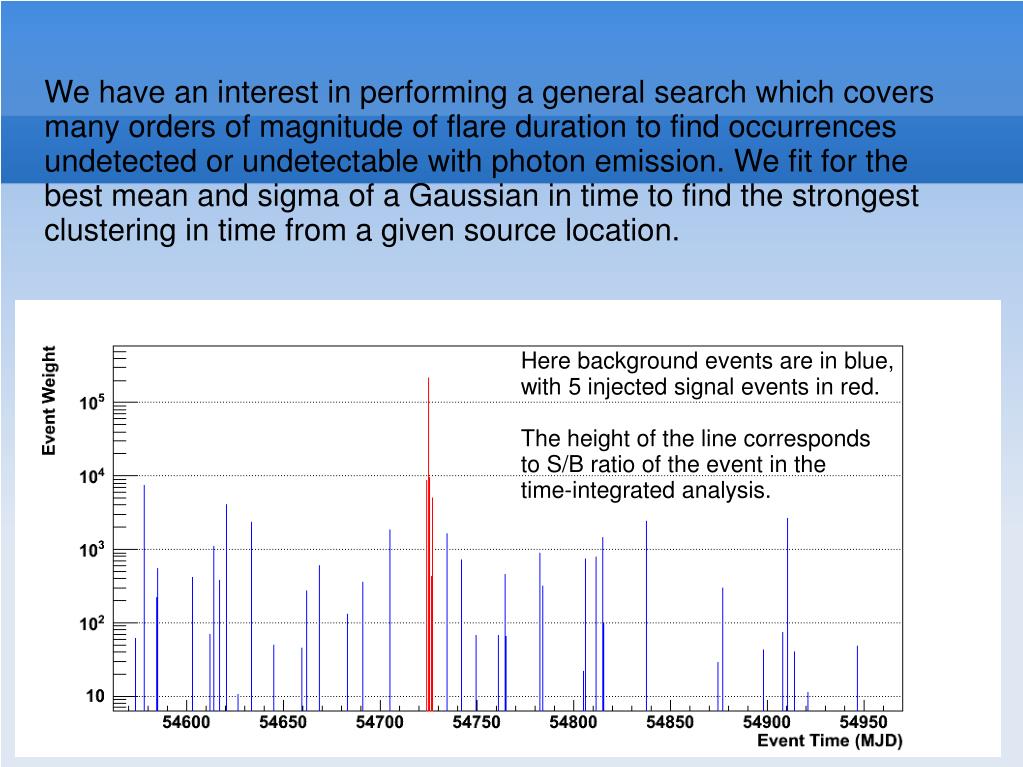The height and width of the screenshot is (767, 1023).
Task: Click the x-axis tick label 54900
Action: (767, 722)
